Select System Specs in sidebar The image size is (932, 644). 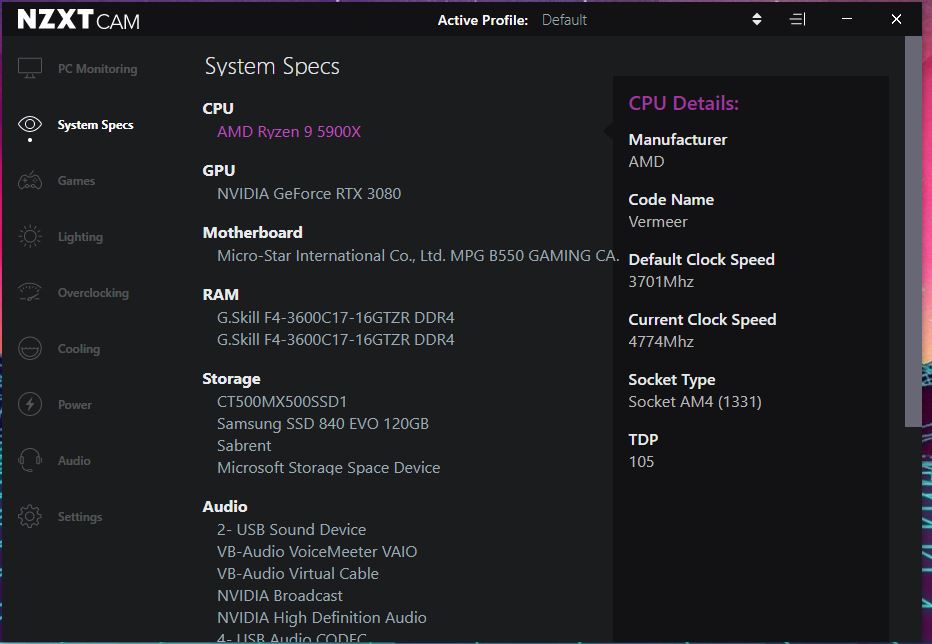[95, 124]
